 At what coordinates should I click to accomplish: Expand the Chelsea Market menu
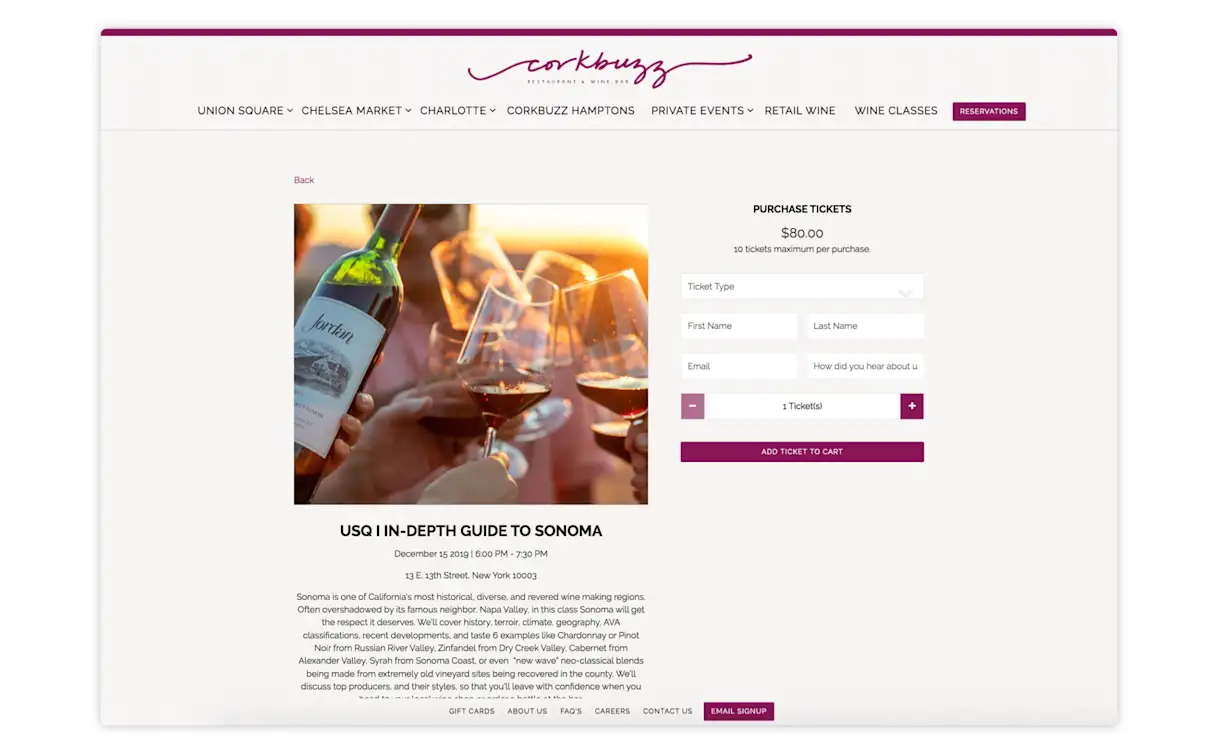[x=356, y=111]
